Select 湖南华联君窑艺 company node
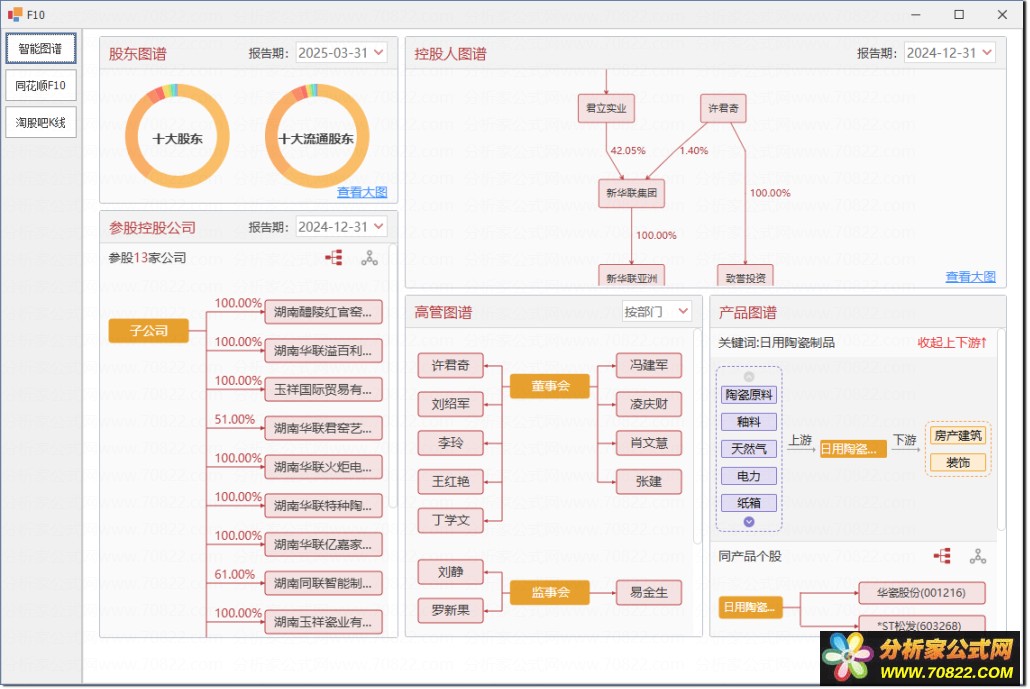The image size is (1030, 689). 323,428
